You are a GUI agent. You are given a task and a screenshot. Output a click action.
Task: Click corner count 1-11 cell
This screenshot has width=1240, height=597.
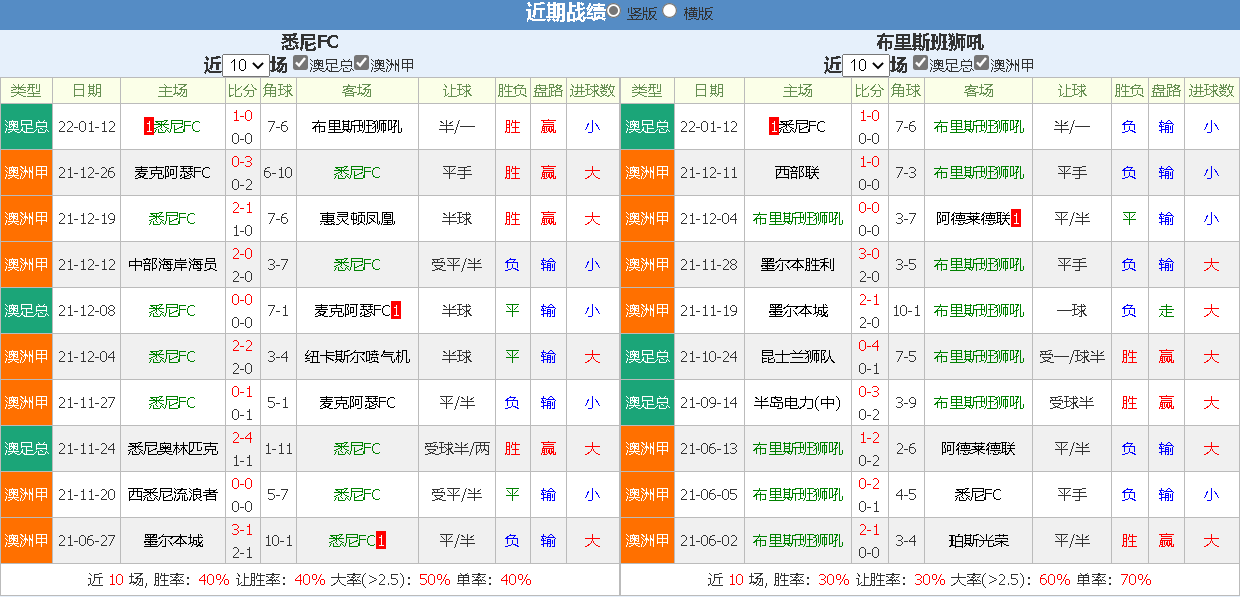click(x=278, y=449)
